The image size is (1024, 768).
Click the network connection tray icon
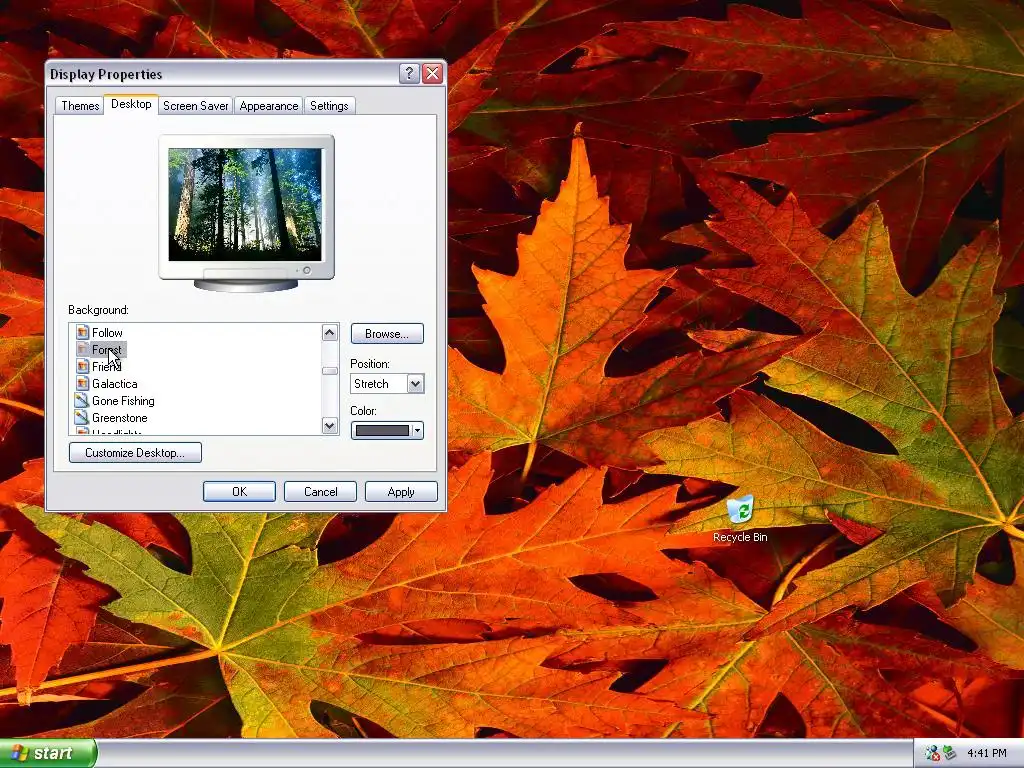(x=949, y=753)
